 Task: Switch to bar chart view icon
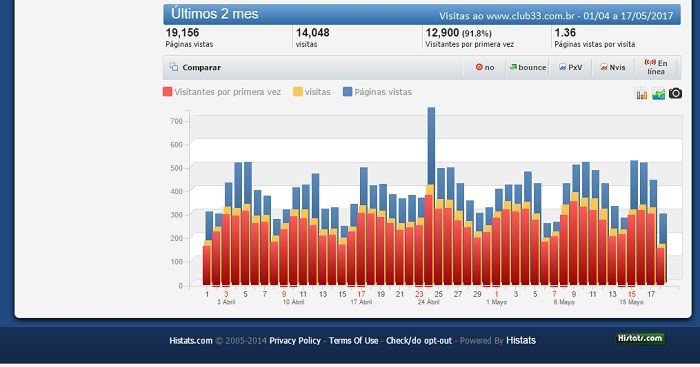click(642, 94)
